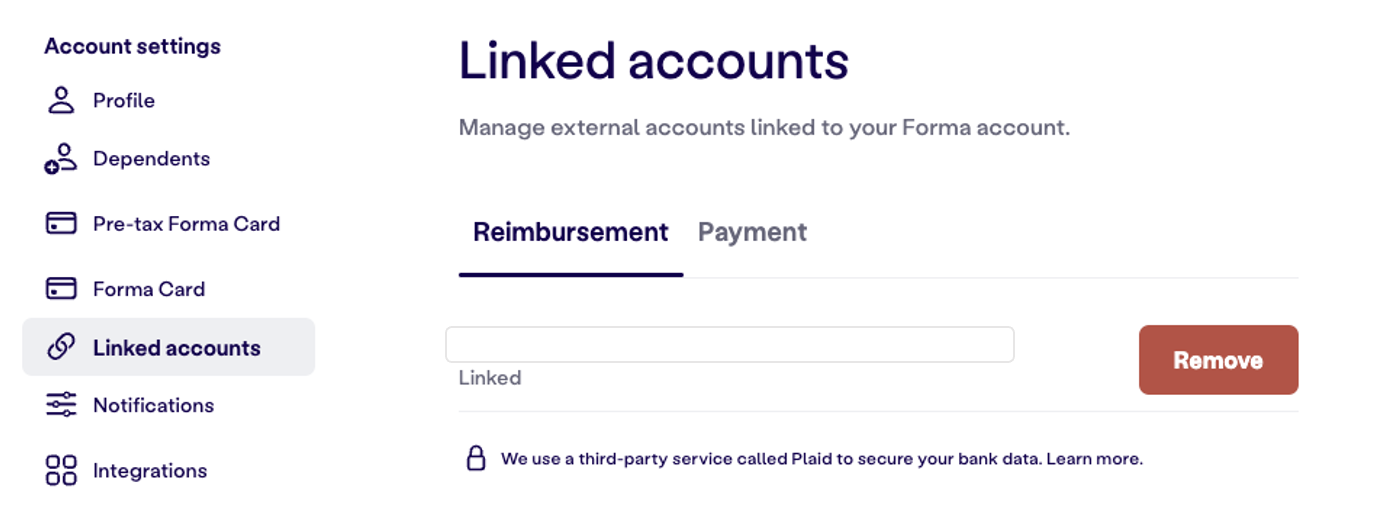Switch to the Reimbursement tab
1376x522 pixels.
[x=570, y=232]
